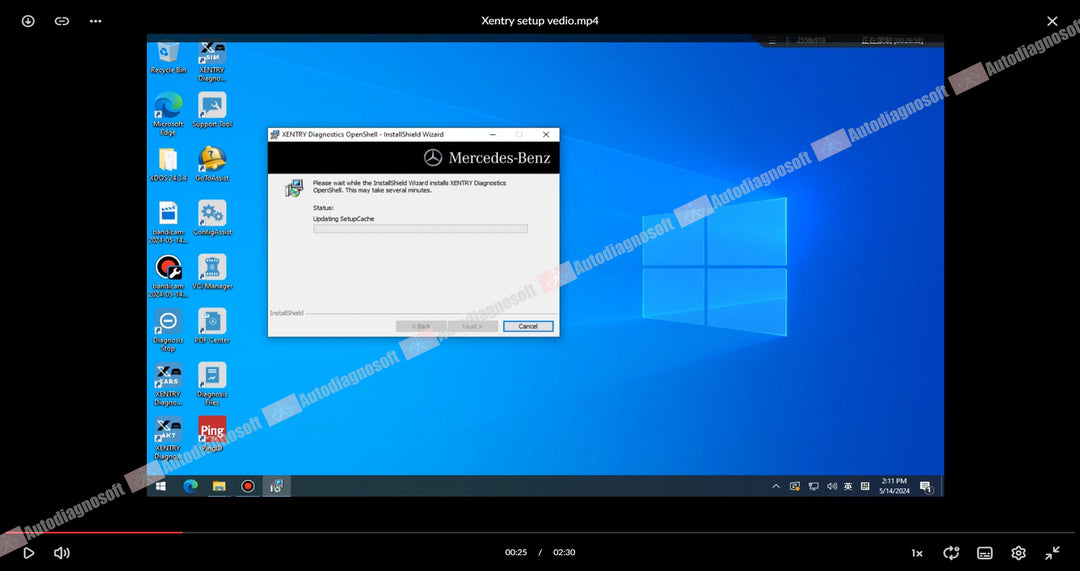
Task: Play the video
Action: (28, 552)
